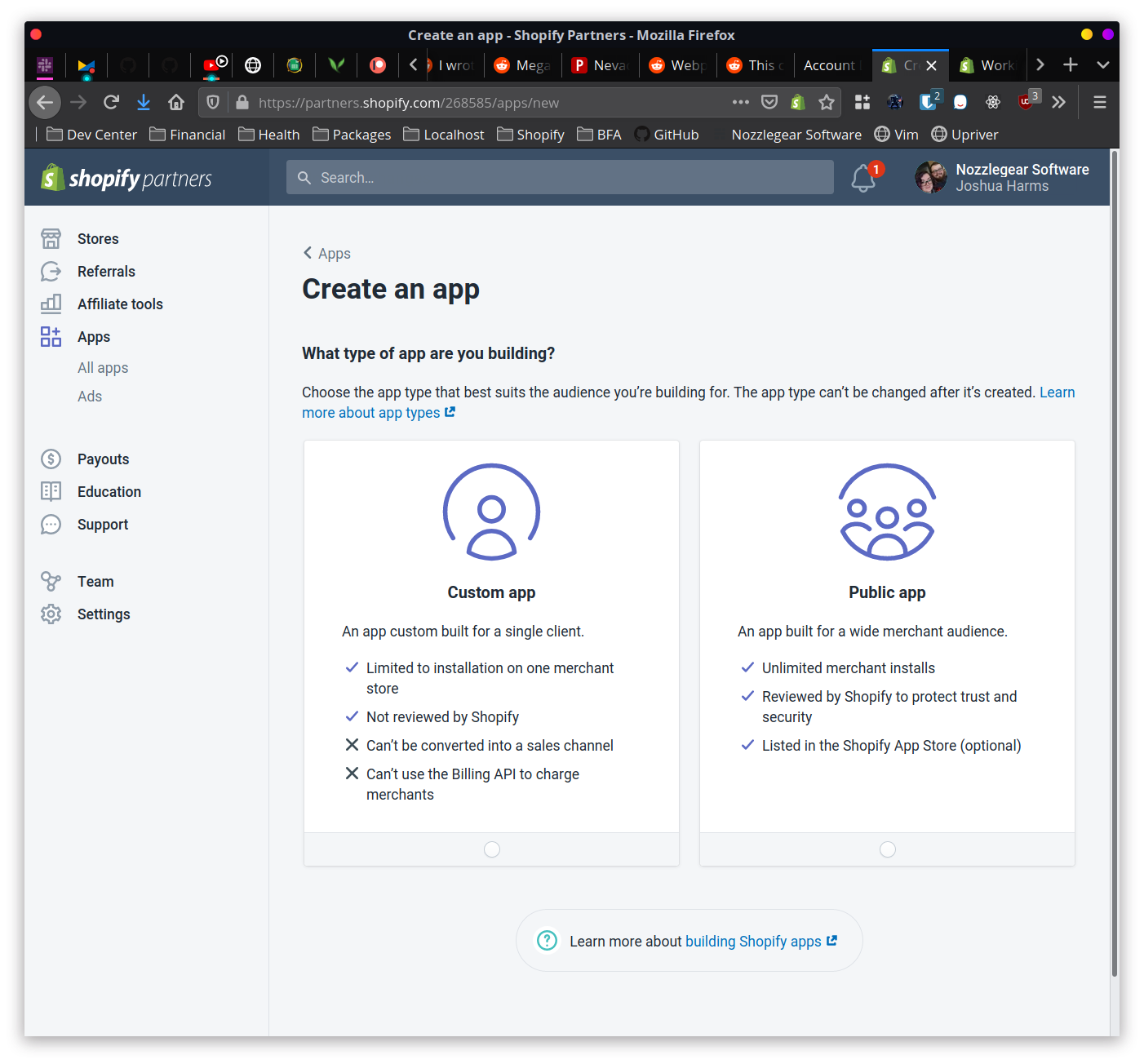Screen dimensions: 1144x1064
Task: Click the Settings gear icon in sidebar
Action: click(x=51, y=614)
